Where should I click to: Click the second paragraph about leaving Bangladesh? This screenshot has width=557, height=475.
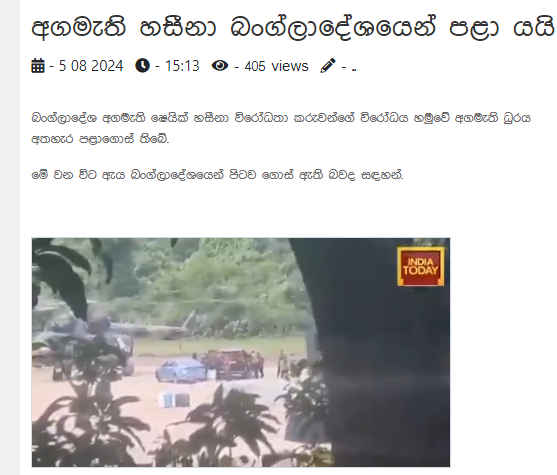point(217,175)
